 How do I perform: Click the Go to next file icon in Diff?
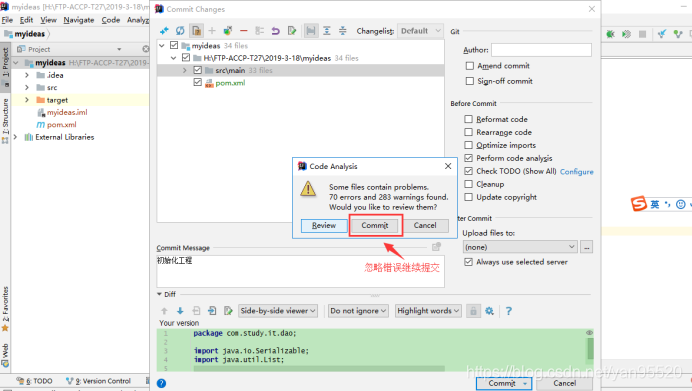click(212, 311)
